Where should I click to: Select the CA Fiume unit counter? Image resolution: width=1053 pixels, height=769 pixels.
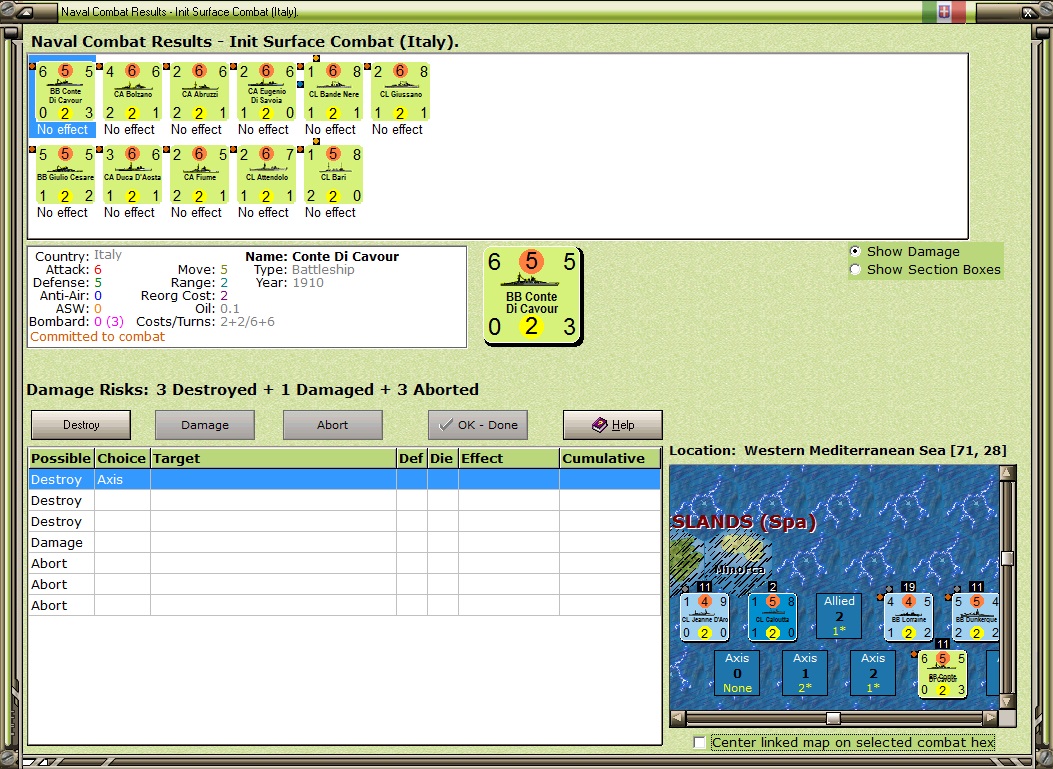tap(199, 175)
